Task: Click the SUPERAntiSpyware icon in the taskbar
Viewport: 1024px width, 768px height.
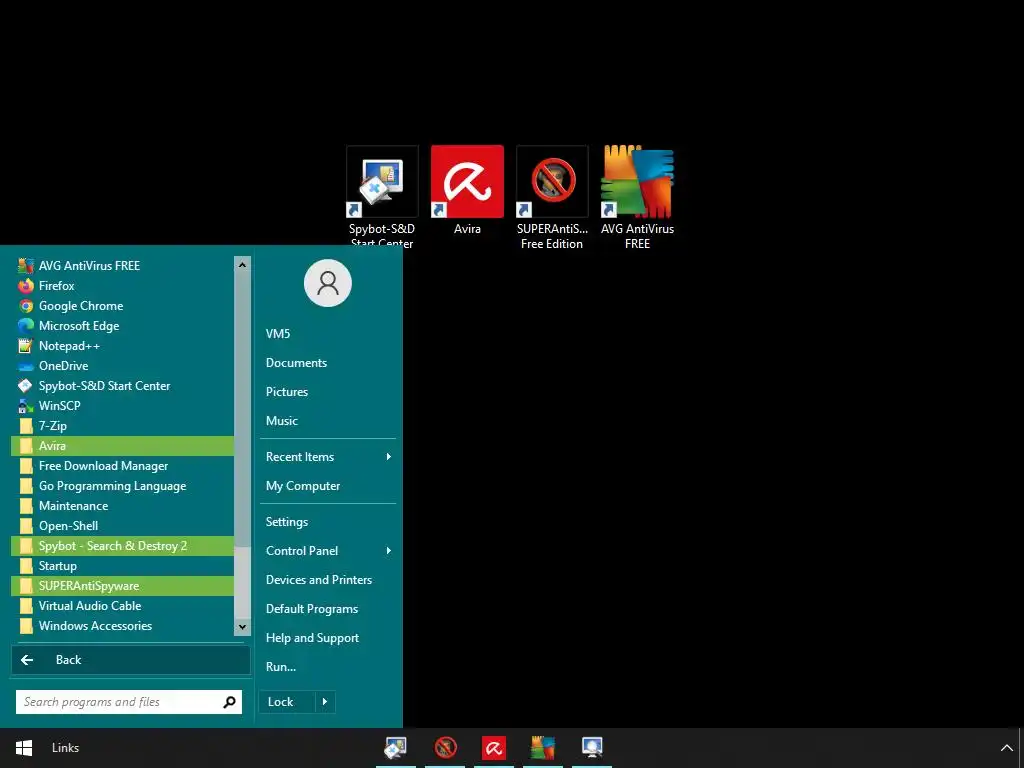Action: pyautogui.click(x=445, y=747)
